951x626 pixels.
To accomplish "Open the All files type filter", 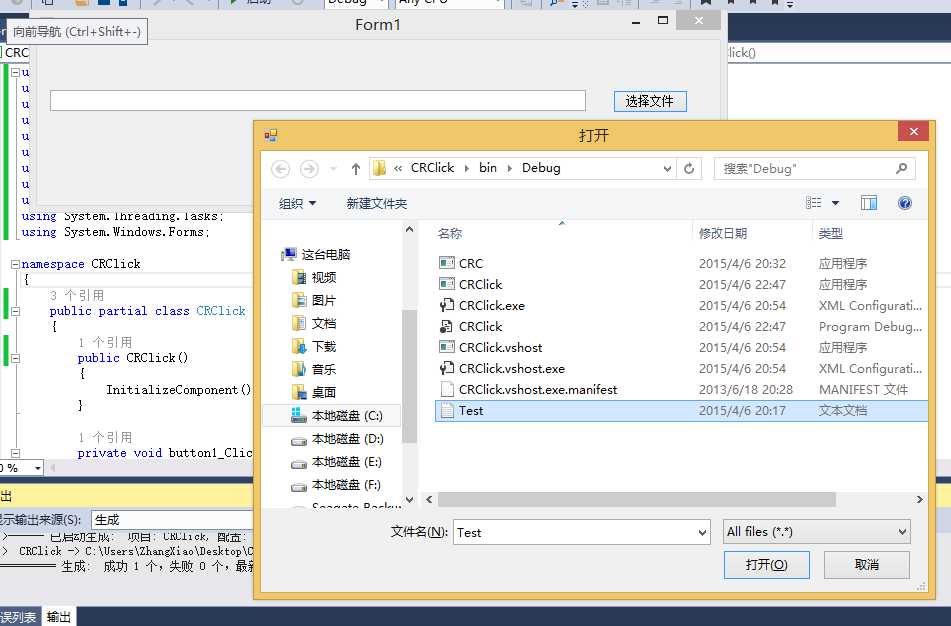I will (816, 532).
